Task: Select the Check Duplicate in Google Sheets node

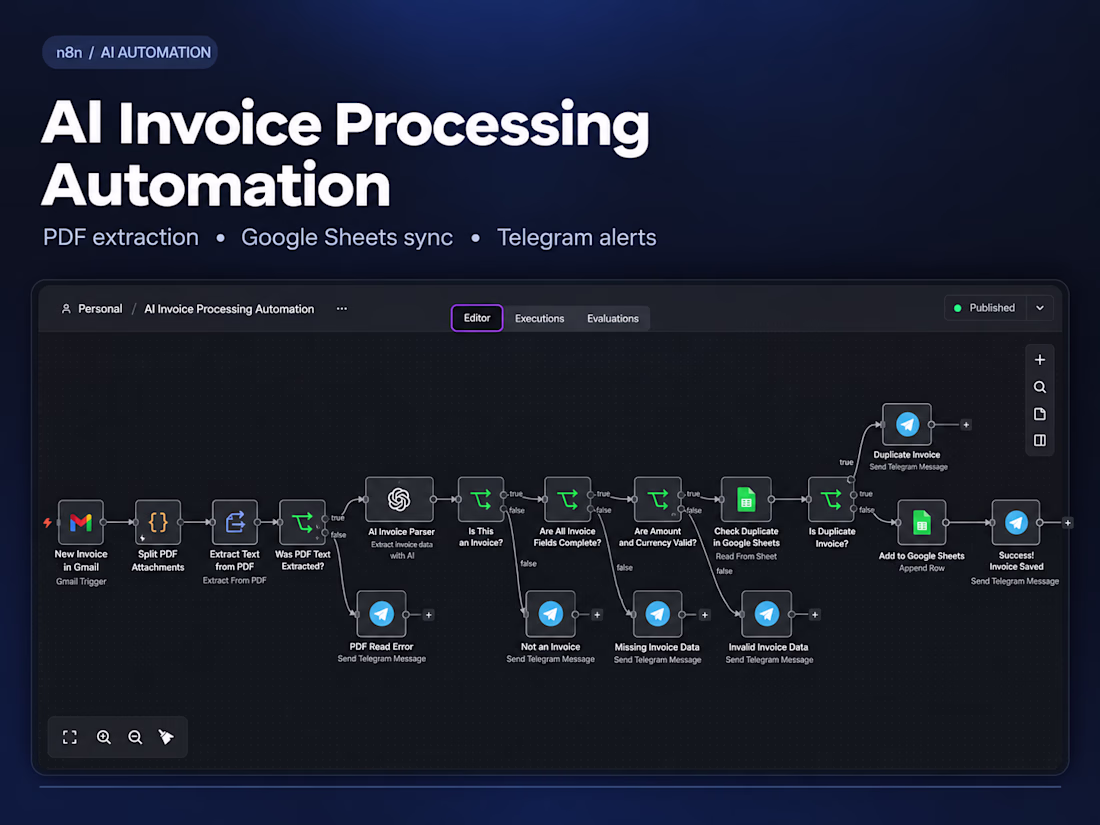Action: 746,499
